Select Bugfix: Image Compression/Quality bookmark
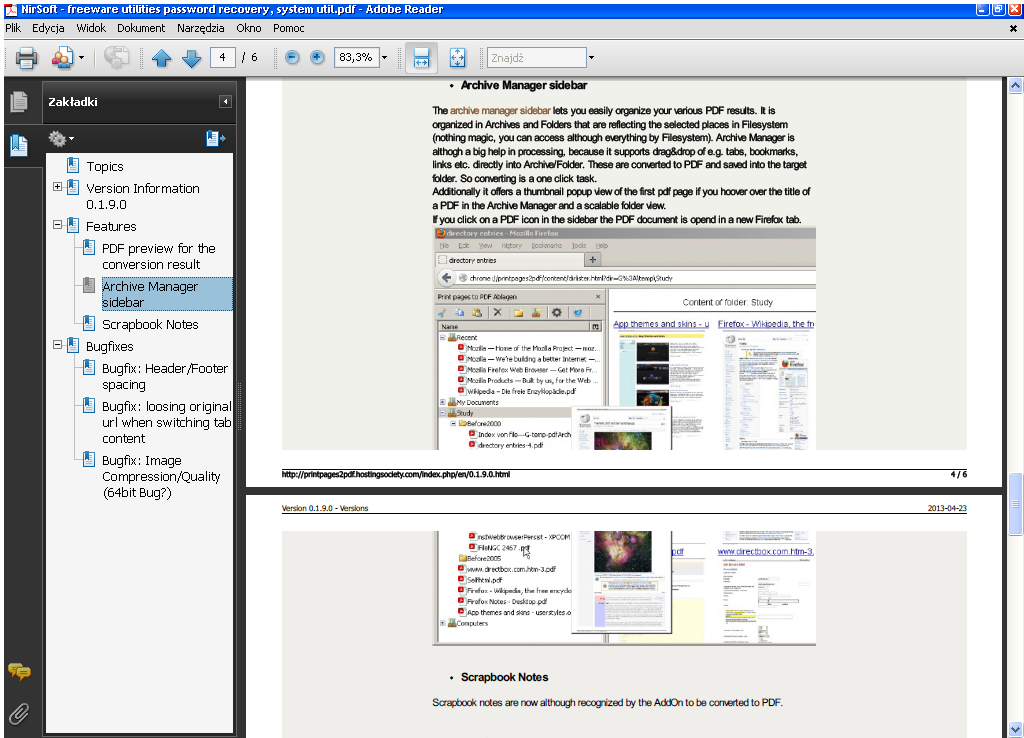This screenshot has width=1024, height=738. tap(161, 477)
